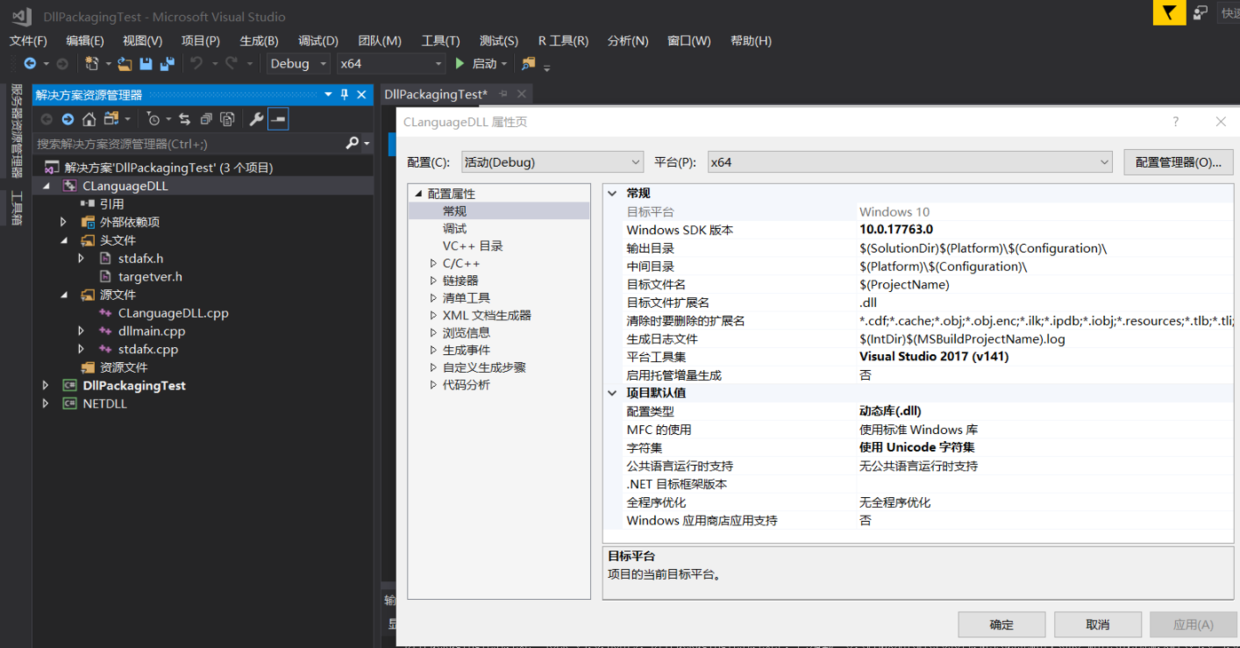Open the Configuration dropdown showing 活动(Debug)
This screenshot has width=1240, height=648.
pyautogui.click(x=551, y=162)
